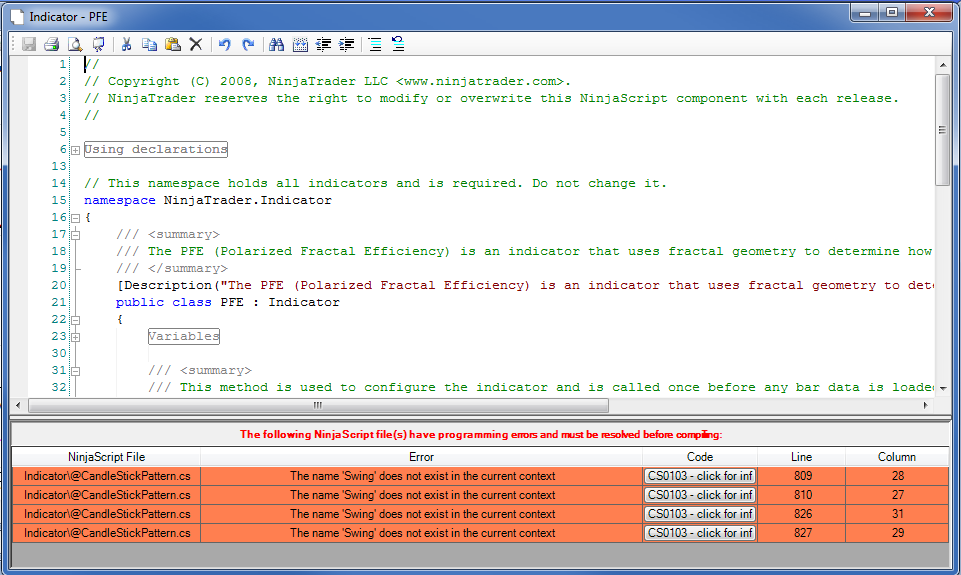Screen dimensions: 961x575
Task: Select file cell in the line 809 error row
Action: click(107, 476)
